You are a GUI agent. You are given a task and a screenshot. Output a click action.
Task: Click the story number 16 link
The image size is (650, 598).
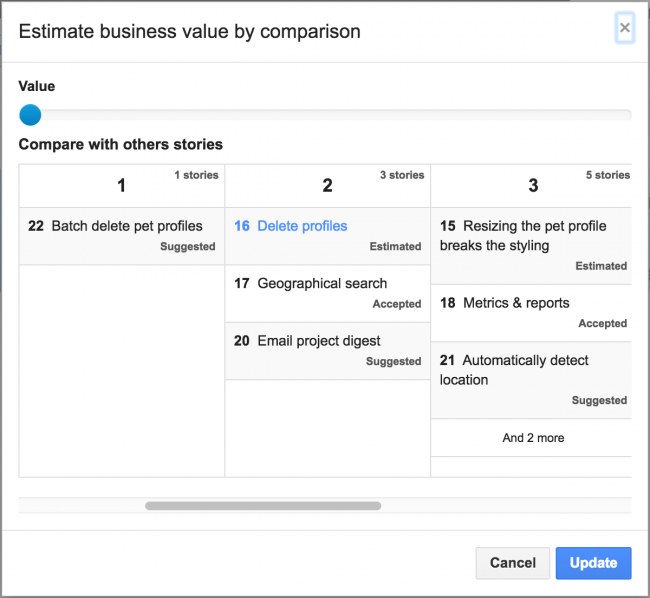point(242,226)
